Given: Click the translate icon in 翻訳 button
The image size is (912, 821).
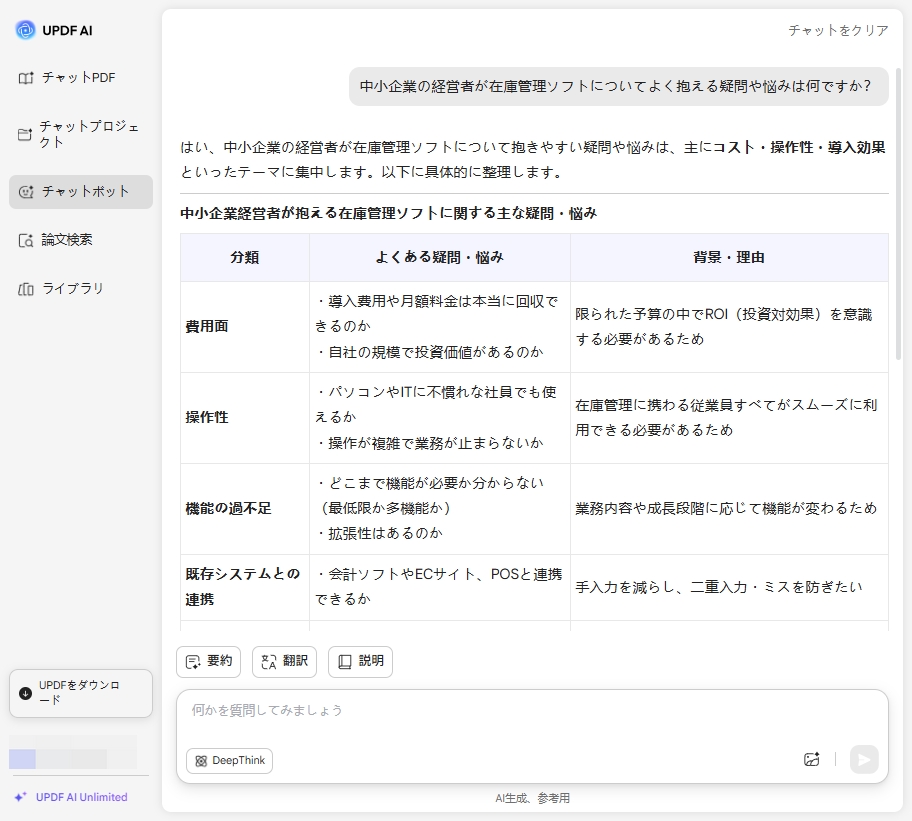Looking at the screenshot, I should click(x=269, y=662).
